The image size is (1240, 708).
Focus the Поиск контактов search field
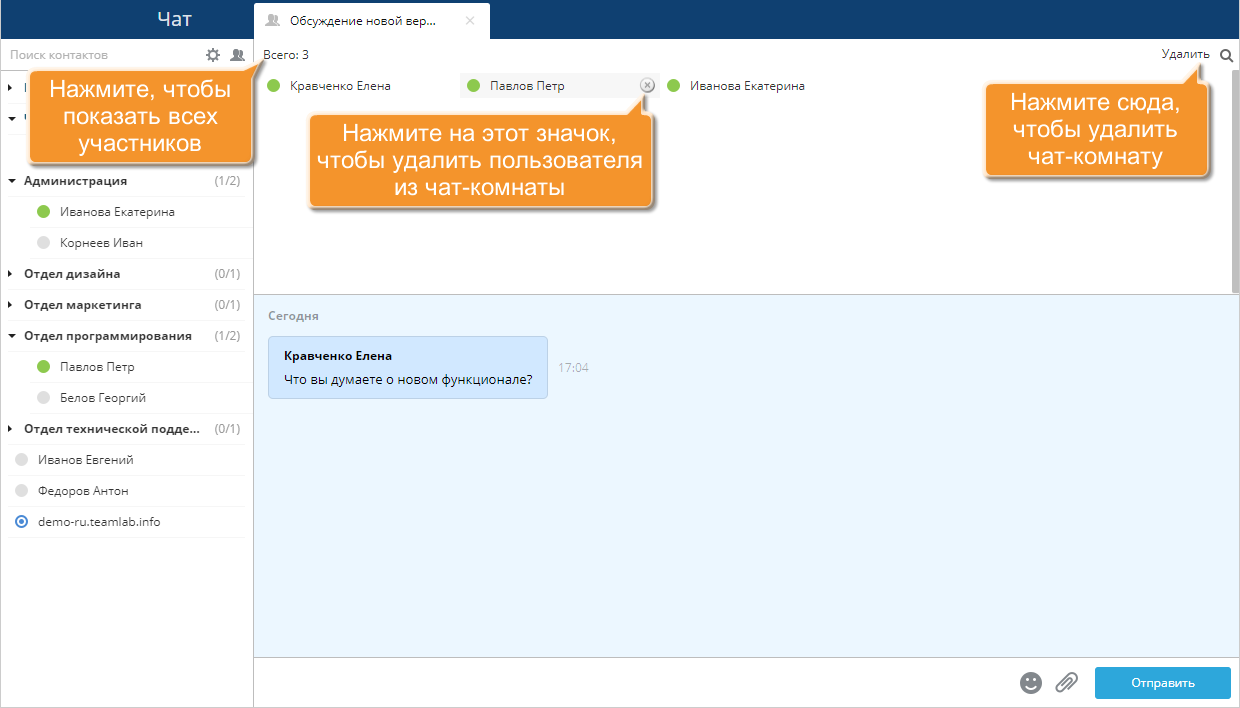[100, 55]
